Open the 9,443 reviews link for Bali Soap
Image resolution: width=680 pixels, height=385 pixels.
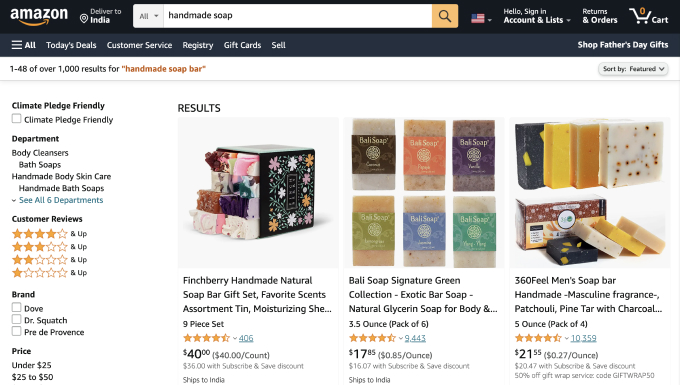coord(415,338)
